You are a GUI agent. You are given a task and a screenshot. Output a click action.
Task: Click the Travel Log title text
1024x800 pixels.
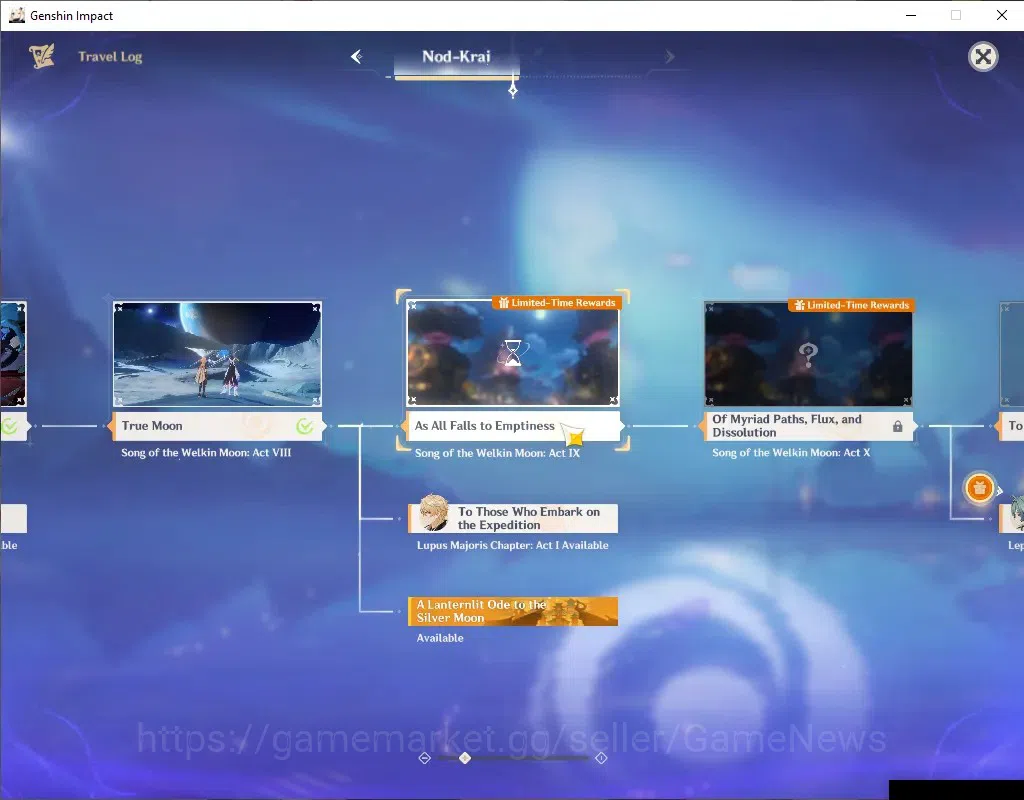pos(110,57)
